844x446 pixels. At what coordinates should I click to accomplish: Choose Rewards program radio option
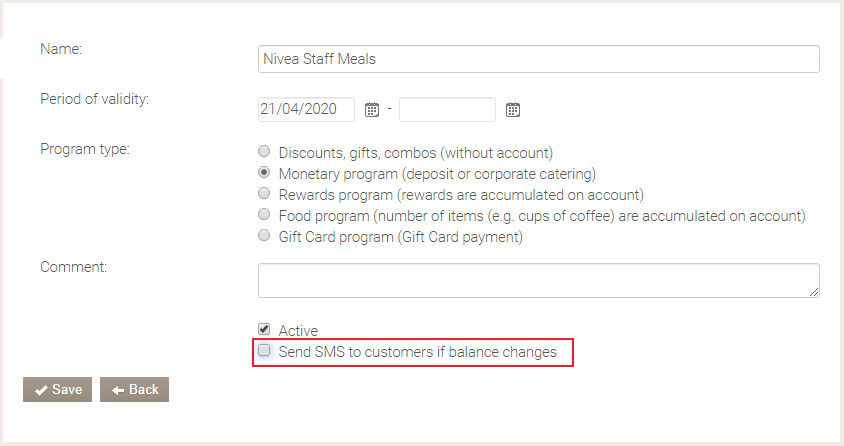[x=264, y=193]
